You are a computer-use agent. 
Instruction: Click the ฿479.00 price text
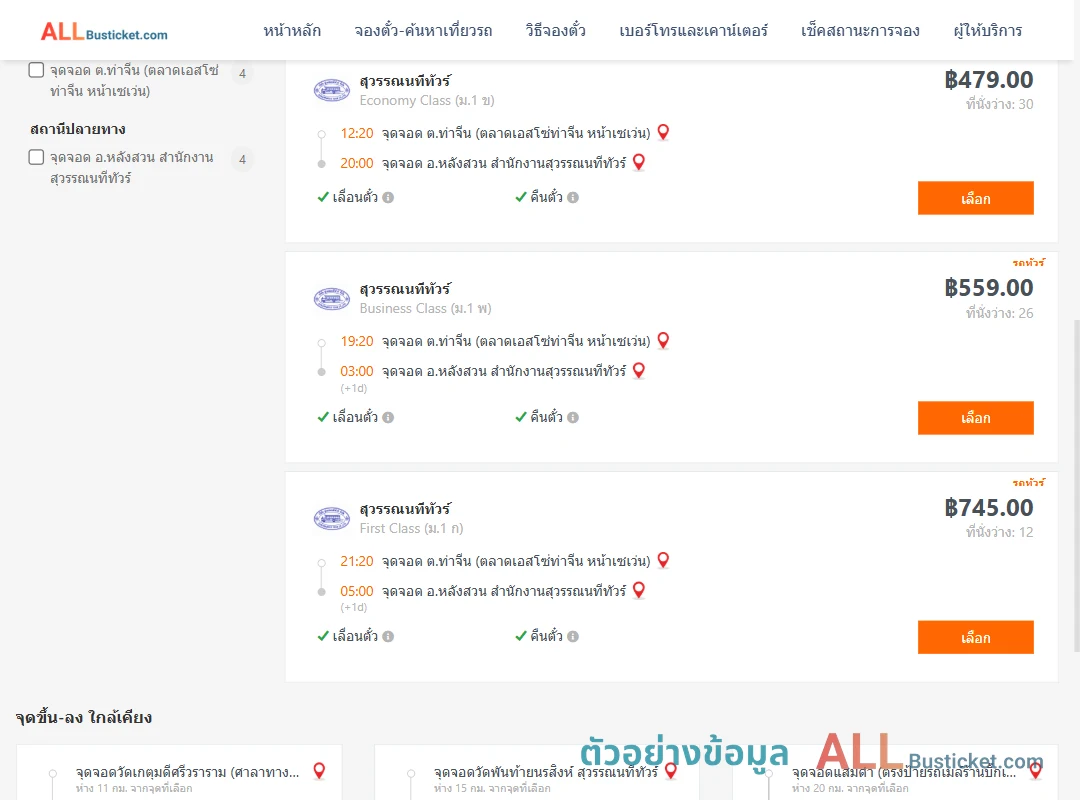(x=988, y=80)
